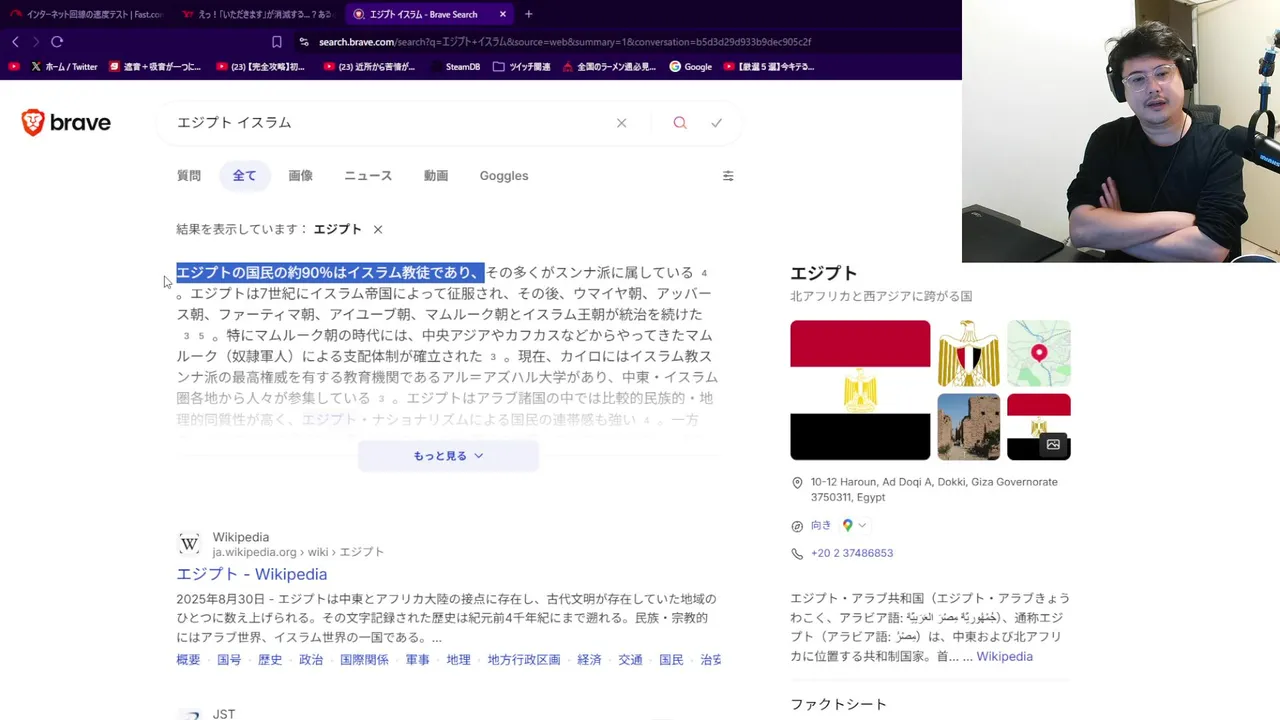This screenshot has width=1280, height=720.
Task: Switch to the いただきます browser tab
Action: [258, 14]
